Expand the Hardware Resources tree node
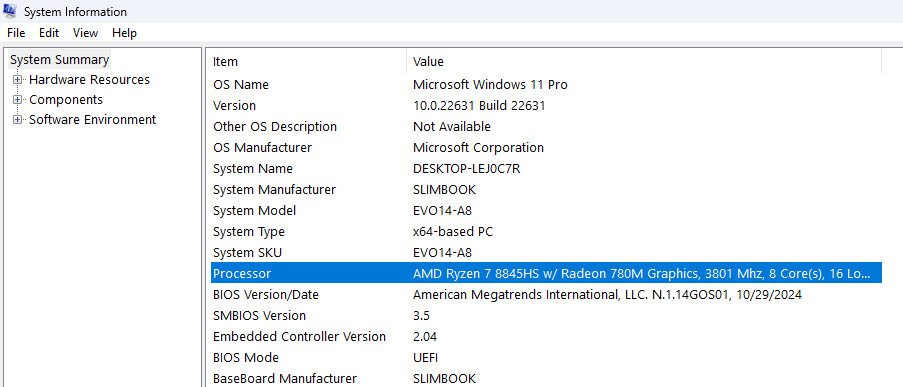The height and width of the screenshot is (387, 903). click(x=17, y=80)
